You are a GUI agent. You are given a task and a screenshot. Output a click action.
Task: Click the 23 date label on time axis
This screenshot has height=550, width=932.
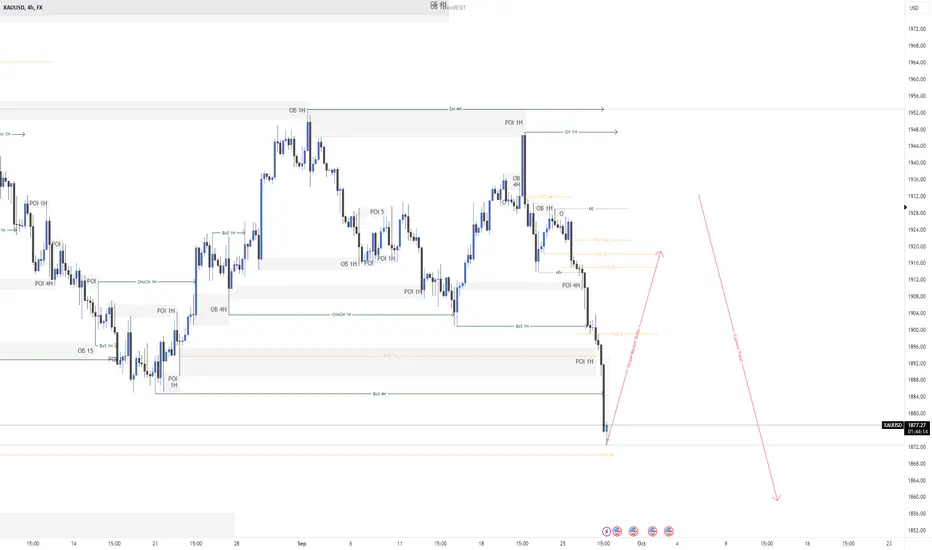(x=889, y=543)
